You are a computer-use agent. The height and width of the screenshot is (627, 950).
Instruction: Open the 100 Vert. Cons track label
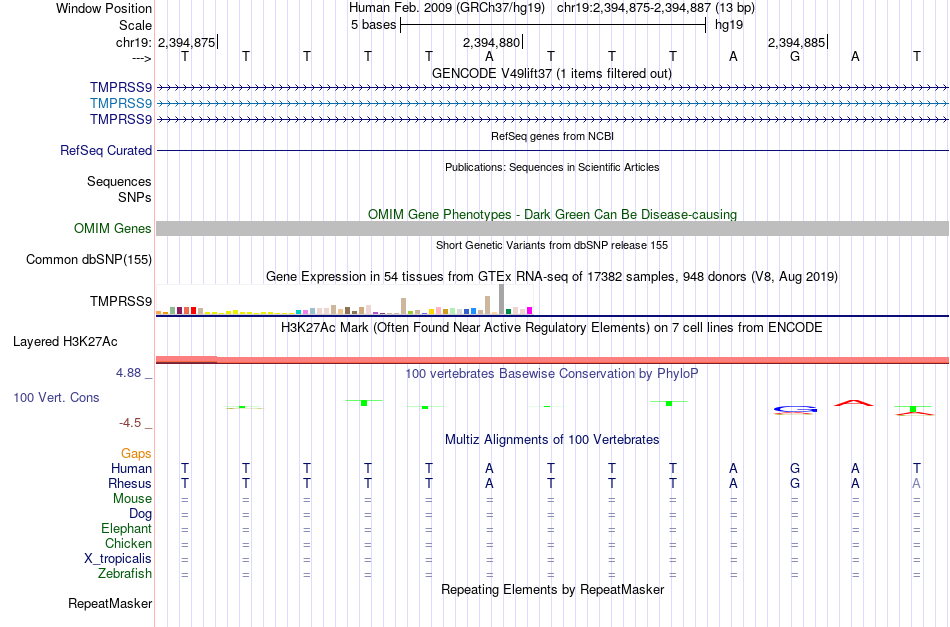[x=56, y=397]
